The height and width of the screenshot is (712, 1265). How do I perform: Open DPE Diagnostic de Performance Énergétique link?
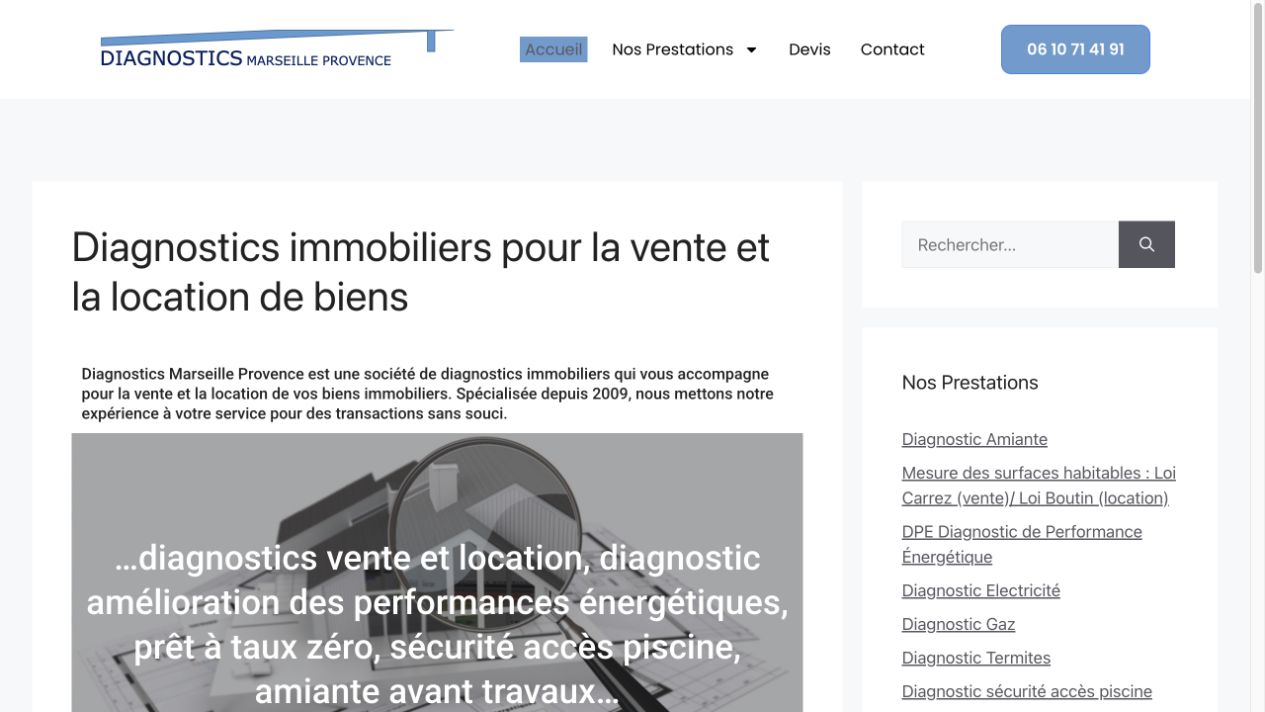click(1021, 544)
